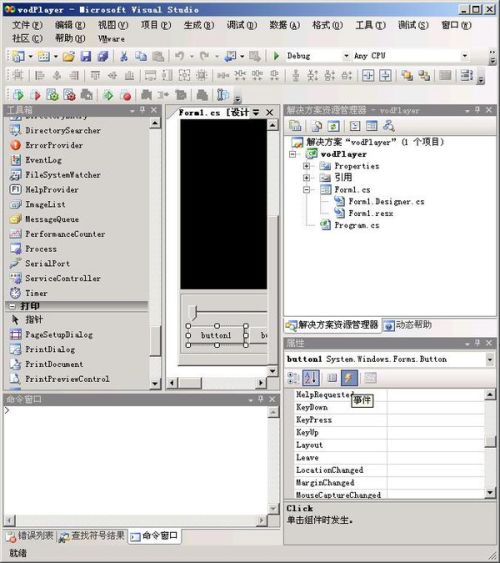Open the 视图(V) menu
This screenshot has width=500, height=563.
coord(113,25)
